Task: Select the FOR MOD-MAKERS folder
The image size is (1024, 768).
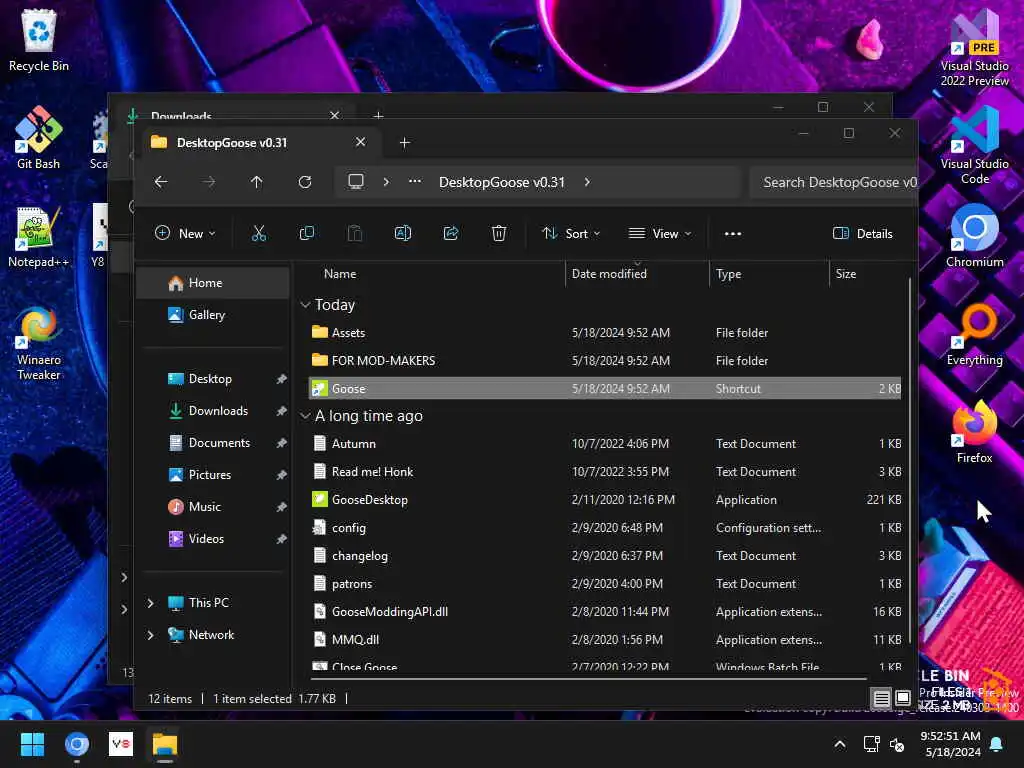Action: [604, 360]
